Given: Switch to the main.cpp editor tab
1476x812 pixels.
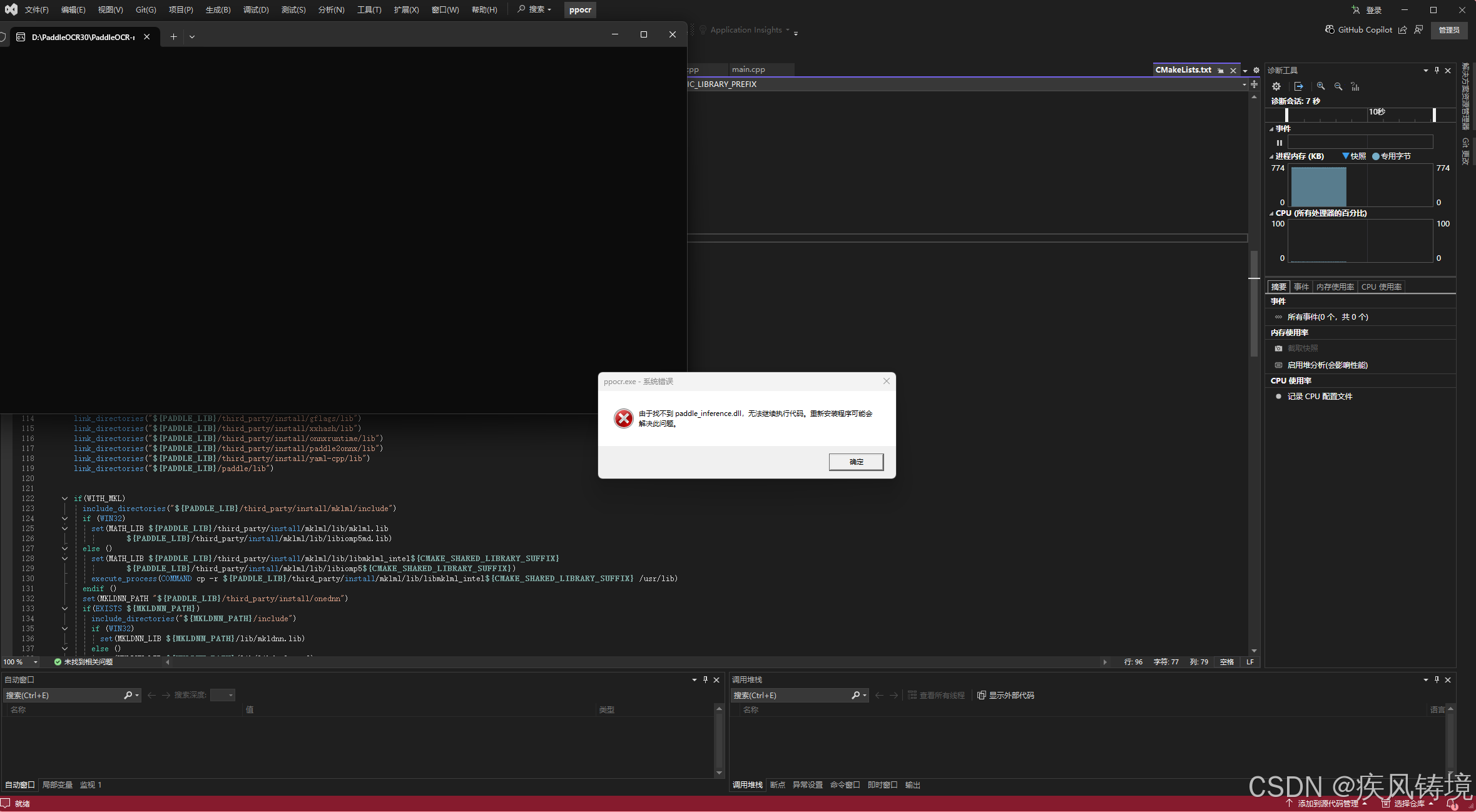Looking at the screenshot, I should tap(748, 69).
